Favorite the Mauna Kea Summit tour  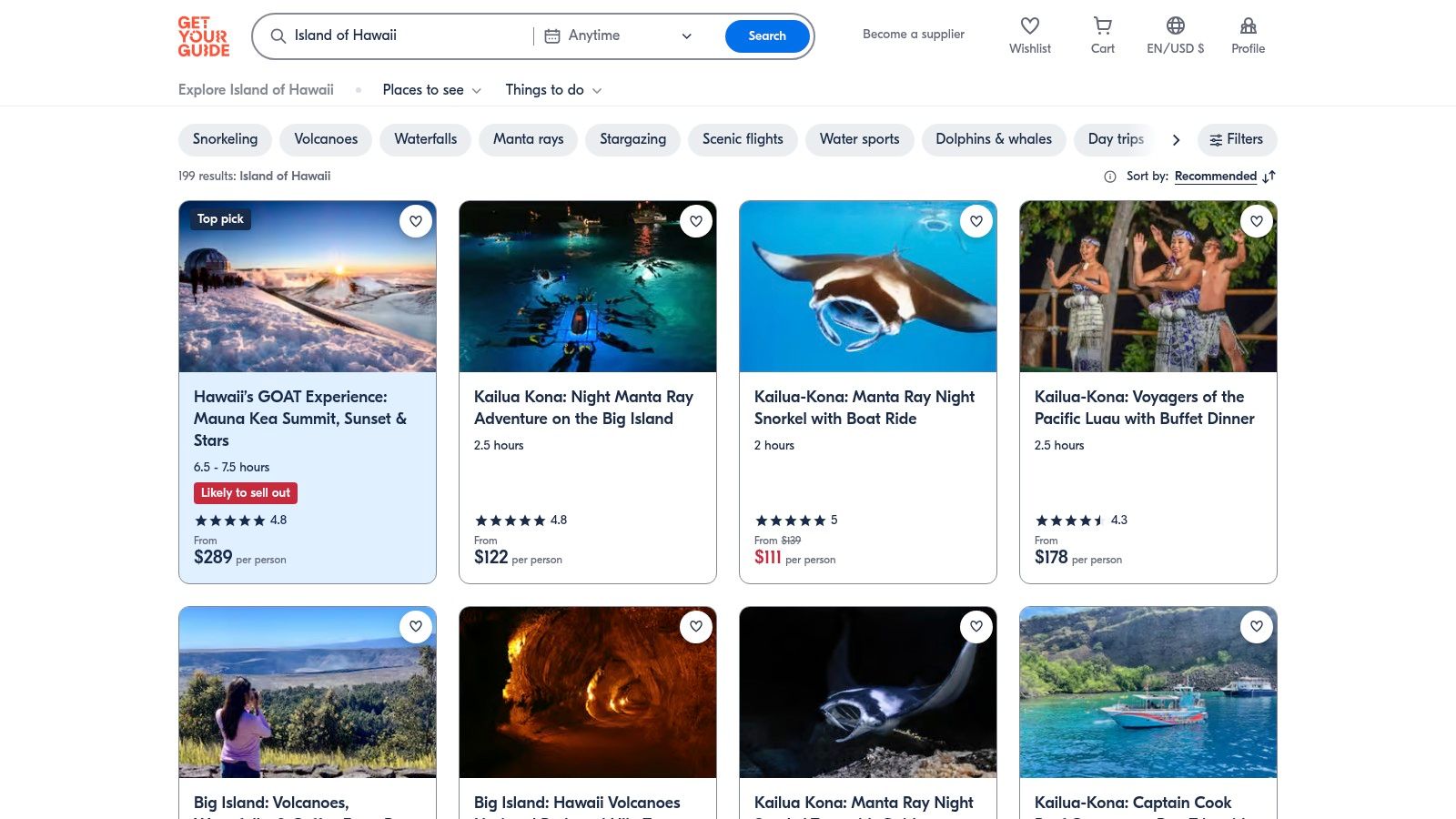416,221
